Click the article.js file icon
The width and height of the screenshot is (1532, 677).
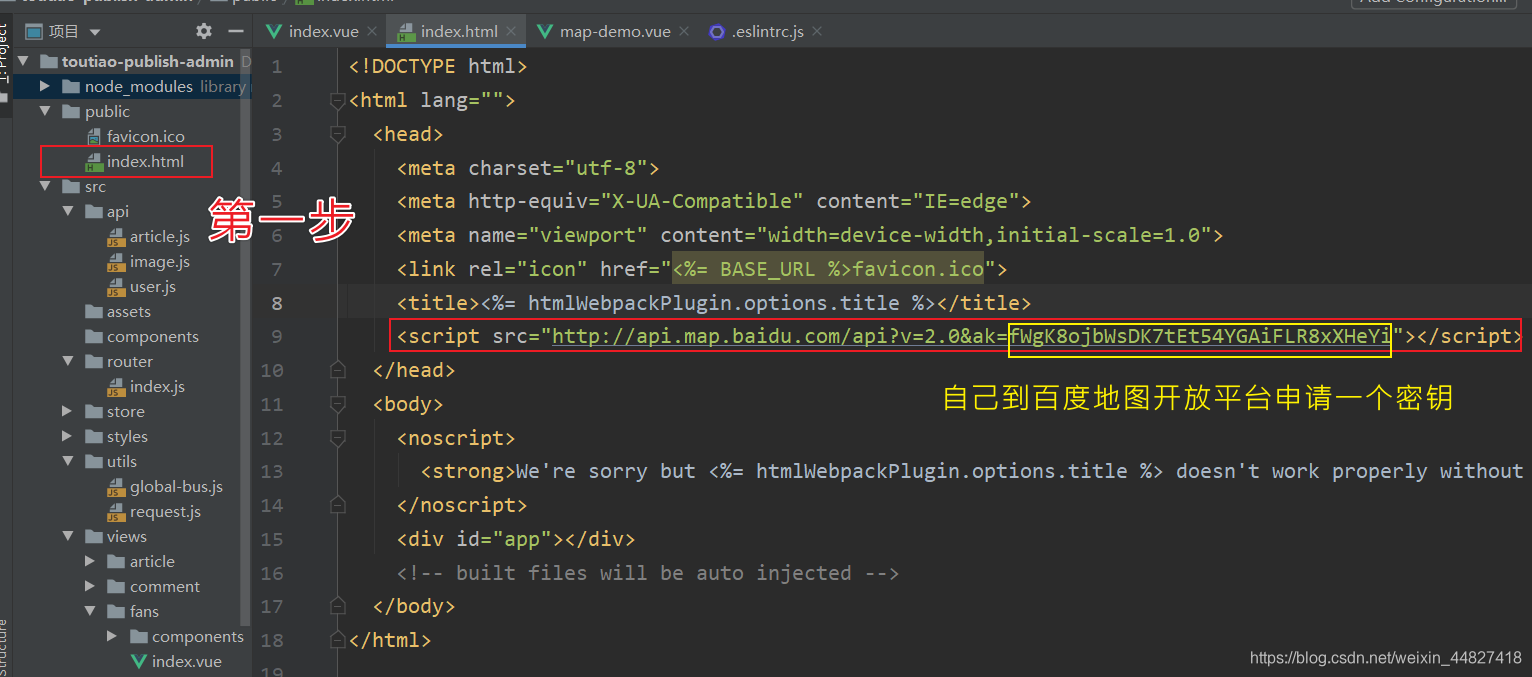(x=115, y=236)
